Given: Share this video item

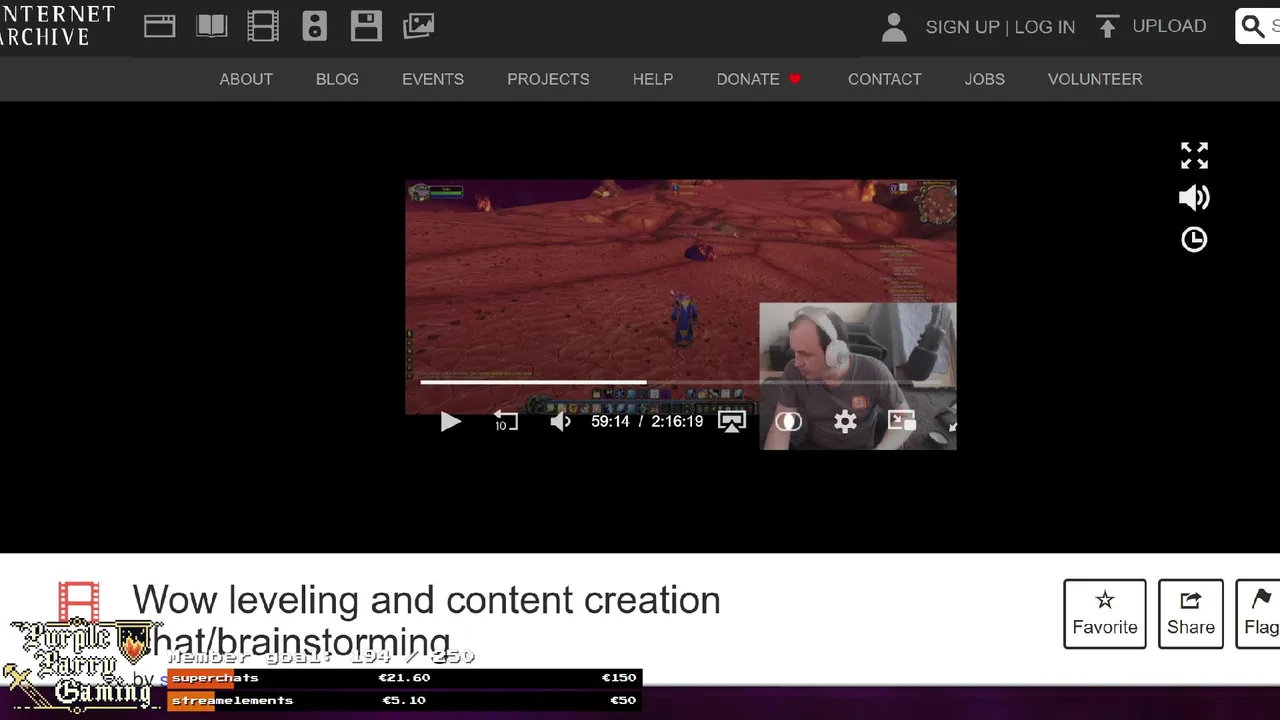Looking at the screenshot, I should 1191,614.
